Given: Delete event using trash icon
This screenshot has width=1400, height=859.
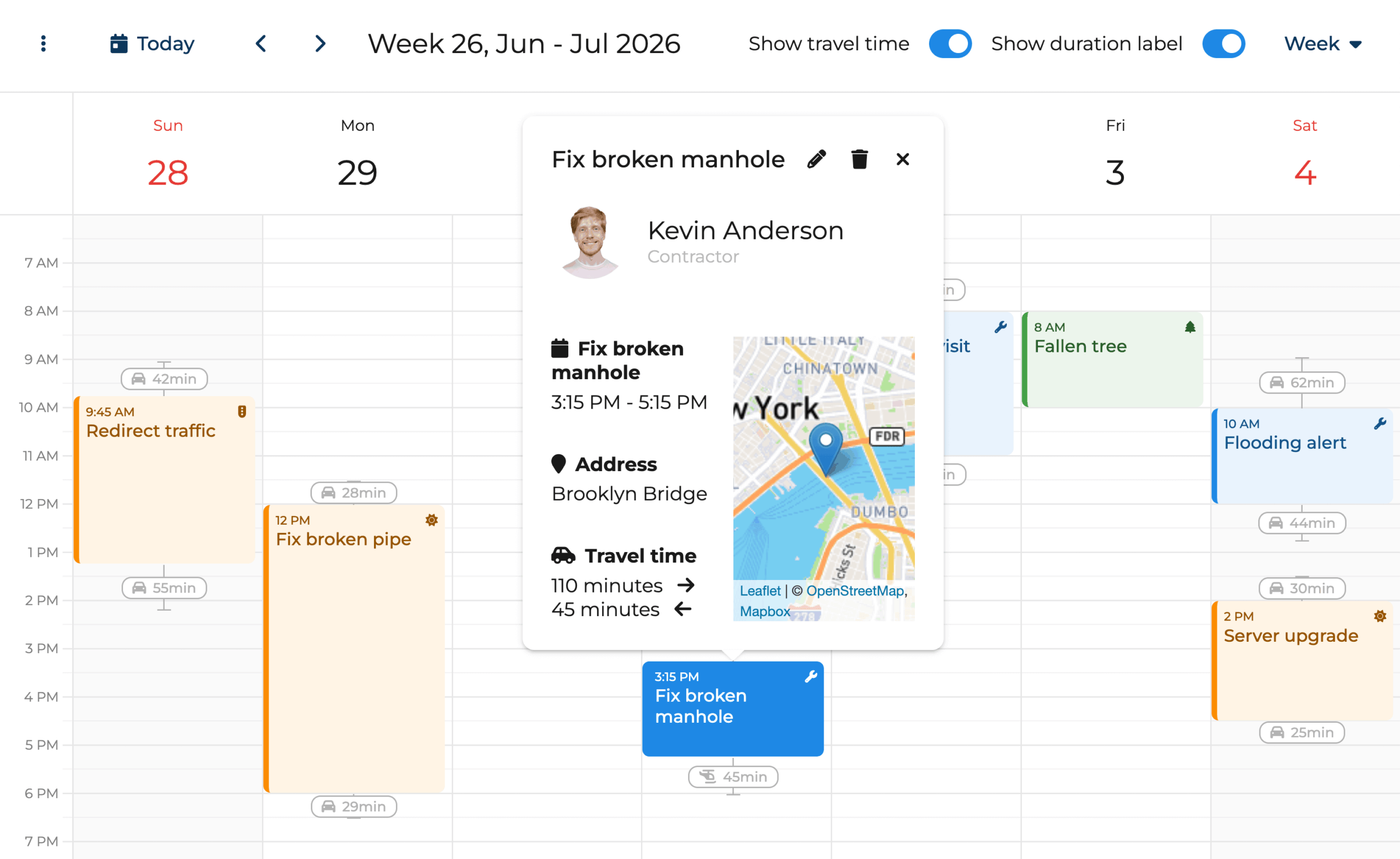Looking at the screenshot, I should 859,159.
